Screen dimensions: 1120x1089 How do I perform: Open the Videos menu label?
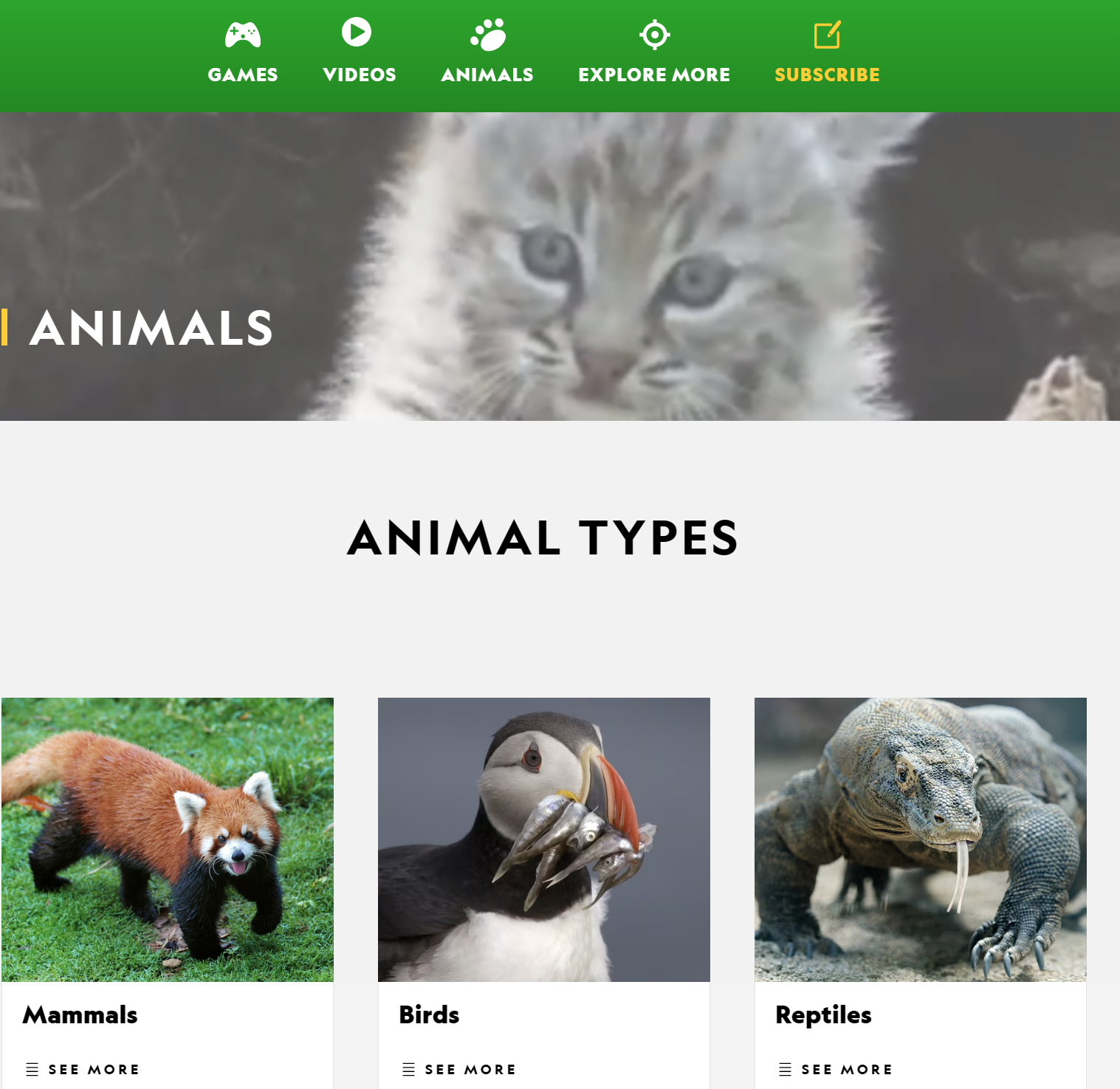click(x=360, y=75)
